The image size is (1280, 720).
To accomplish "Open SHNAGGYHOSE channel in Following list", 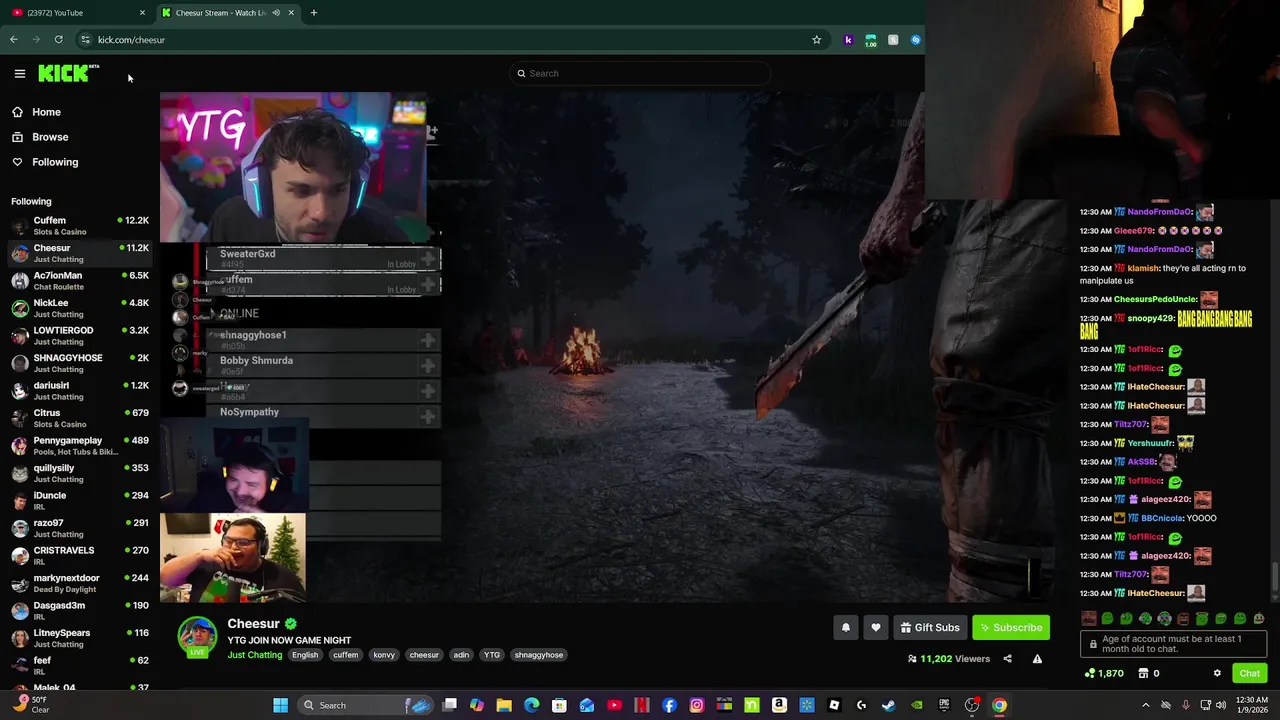I will point(80,363).
